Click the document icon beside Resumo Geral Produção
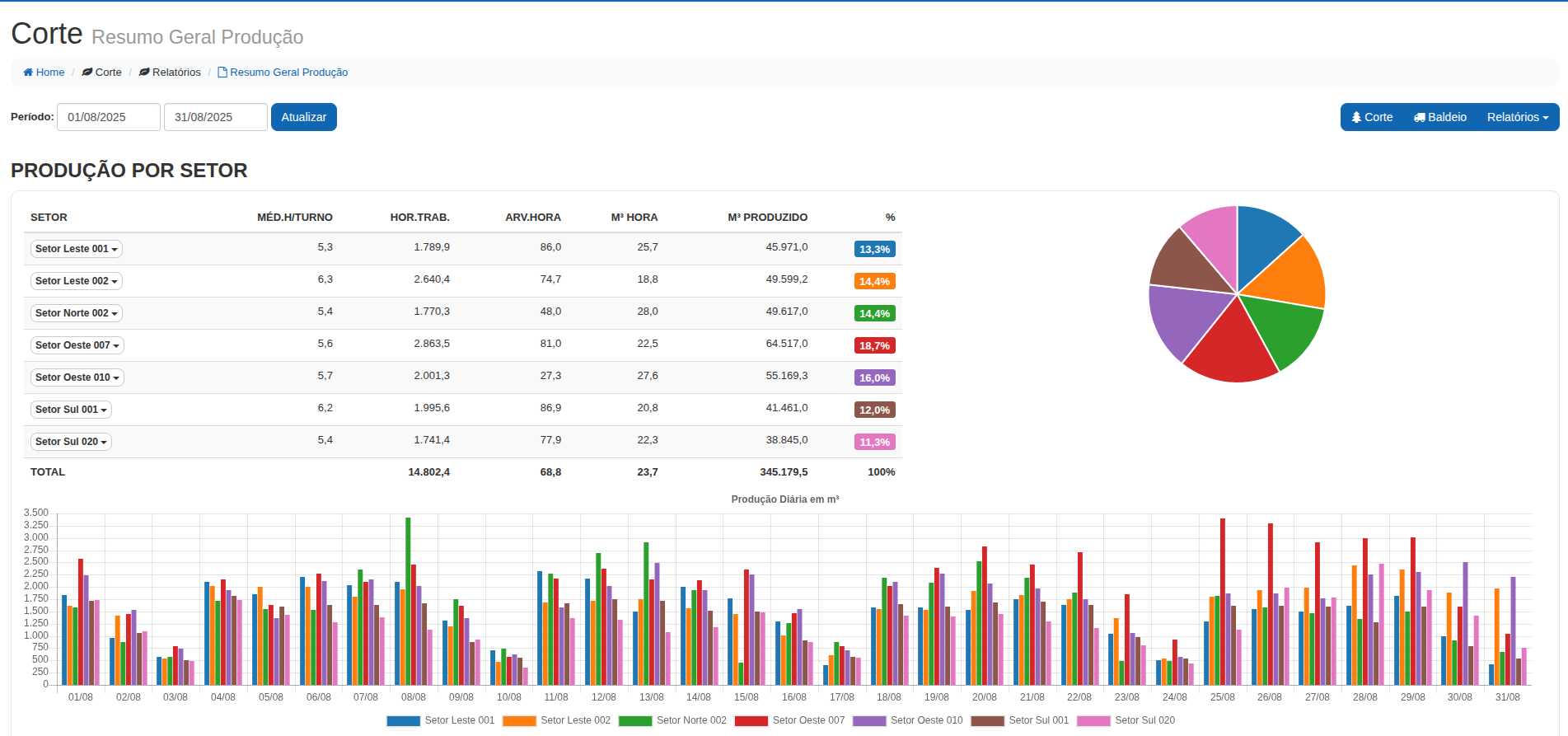 [x=222, y=73]
